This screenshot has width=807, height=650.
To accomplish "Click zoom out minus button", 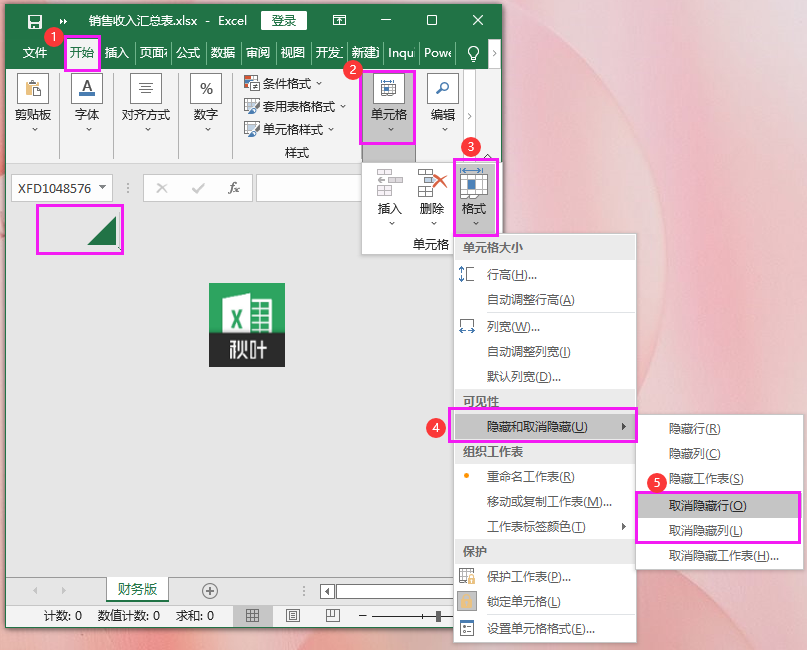I will (363, 616).
